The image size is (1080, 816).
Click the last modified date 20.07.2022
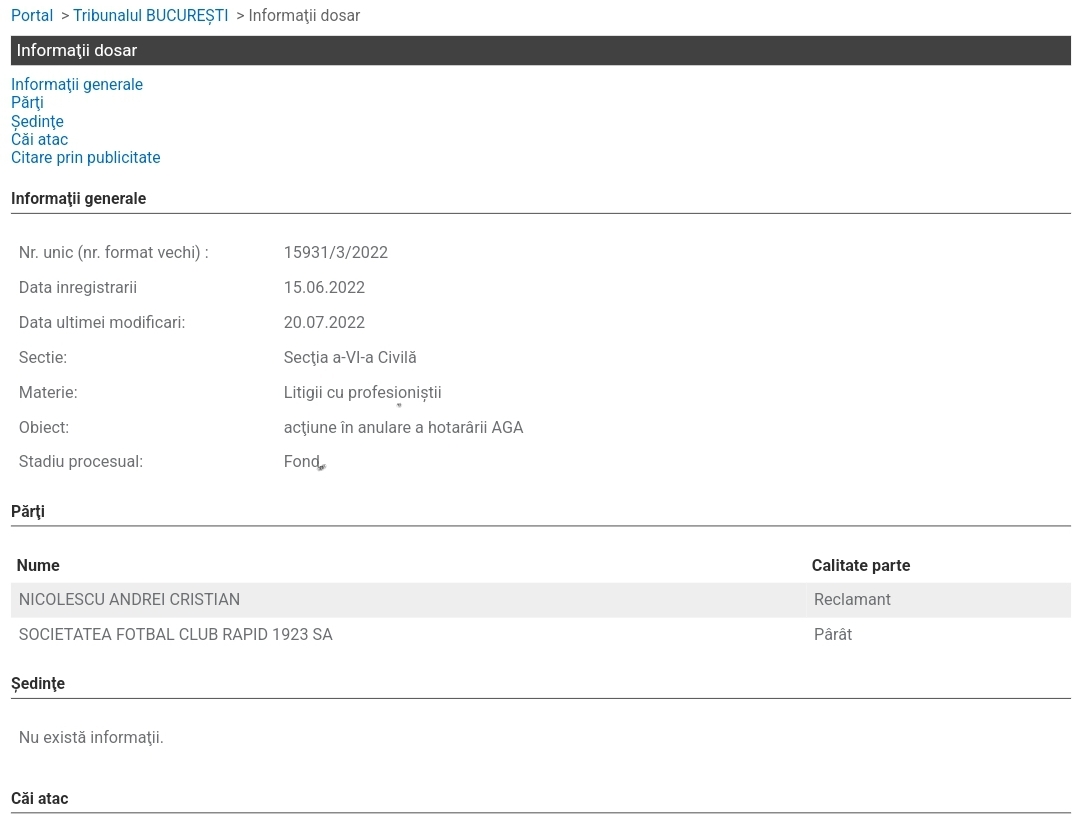tap(324, 323)
